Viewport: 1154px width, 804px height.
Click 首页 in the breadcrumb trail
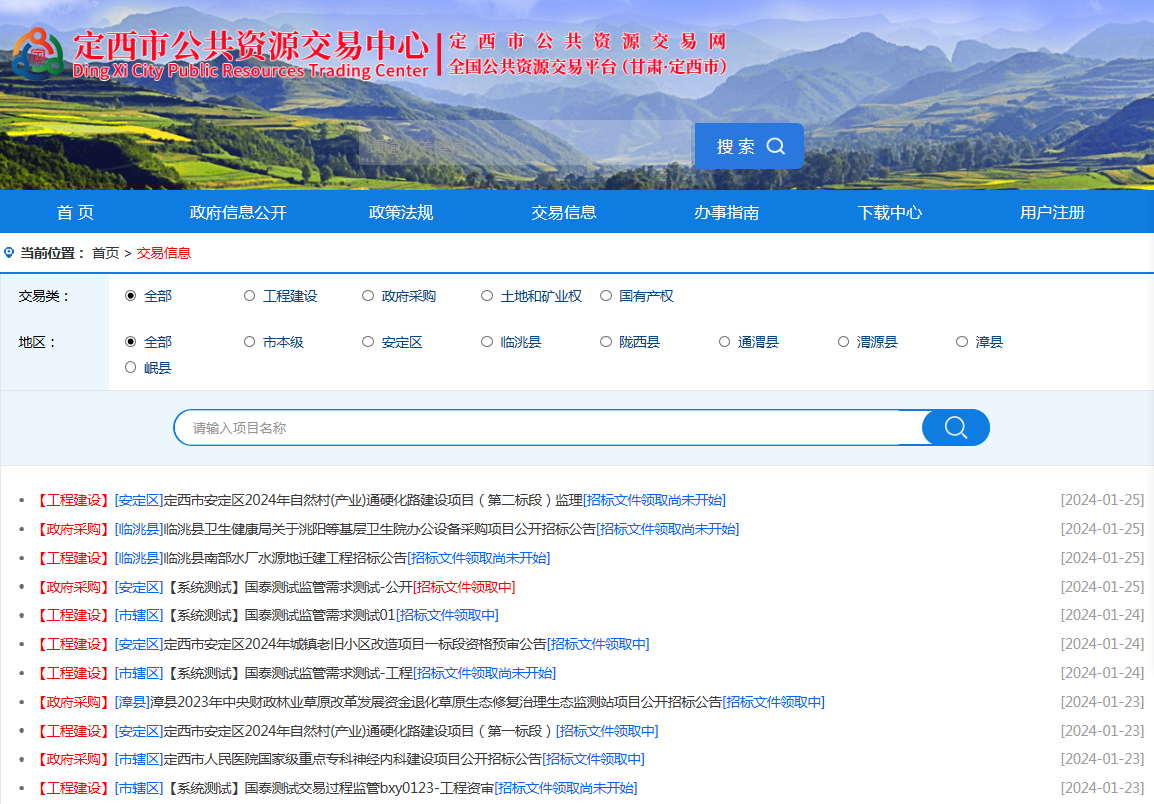click(107, 253)
